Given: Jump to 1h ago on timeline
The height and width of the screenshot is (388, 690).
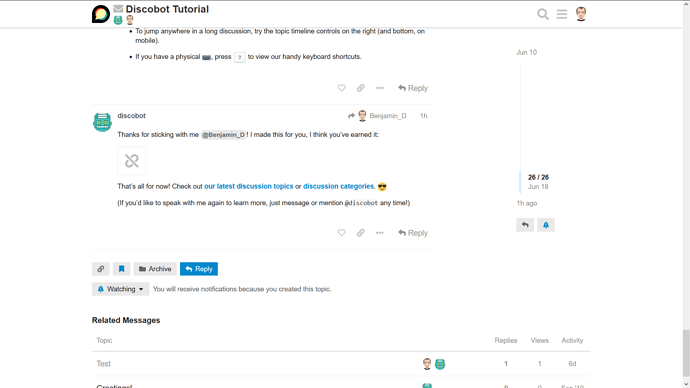Looking at the screenshot, I should [x=527, y=203].
